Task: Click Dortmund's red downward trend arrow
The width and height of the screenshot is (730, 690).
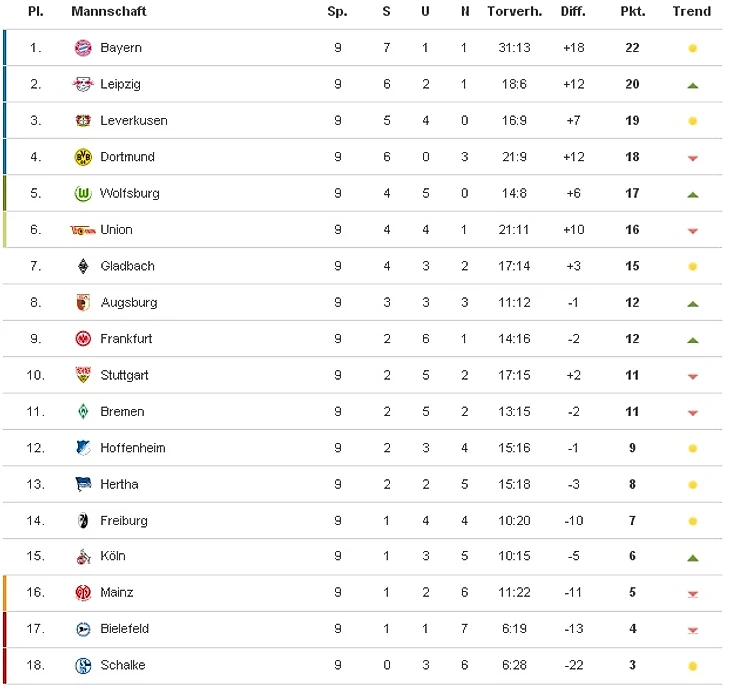Action: 692,158
